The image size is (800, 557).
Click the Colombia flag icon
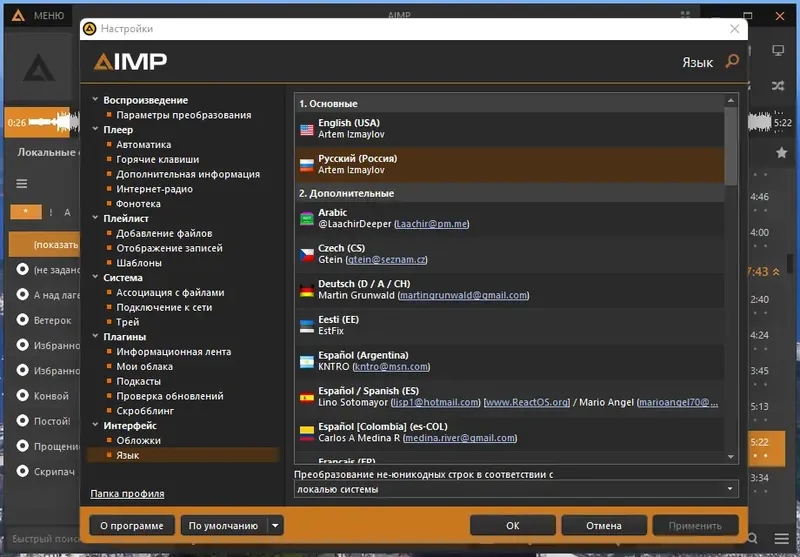[307, 433]
